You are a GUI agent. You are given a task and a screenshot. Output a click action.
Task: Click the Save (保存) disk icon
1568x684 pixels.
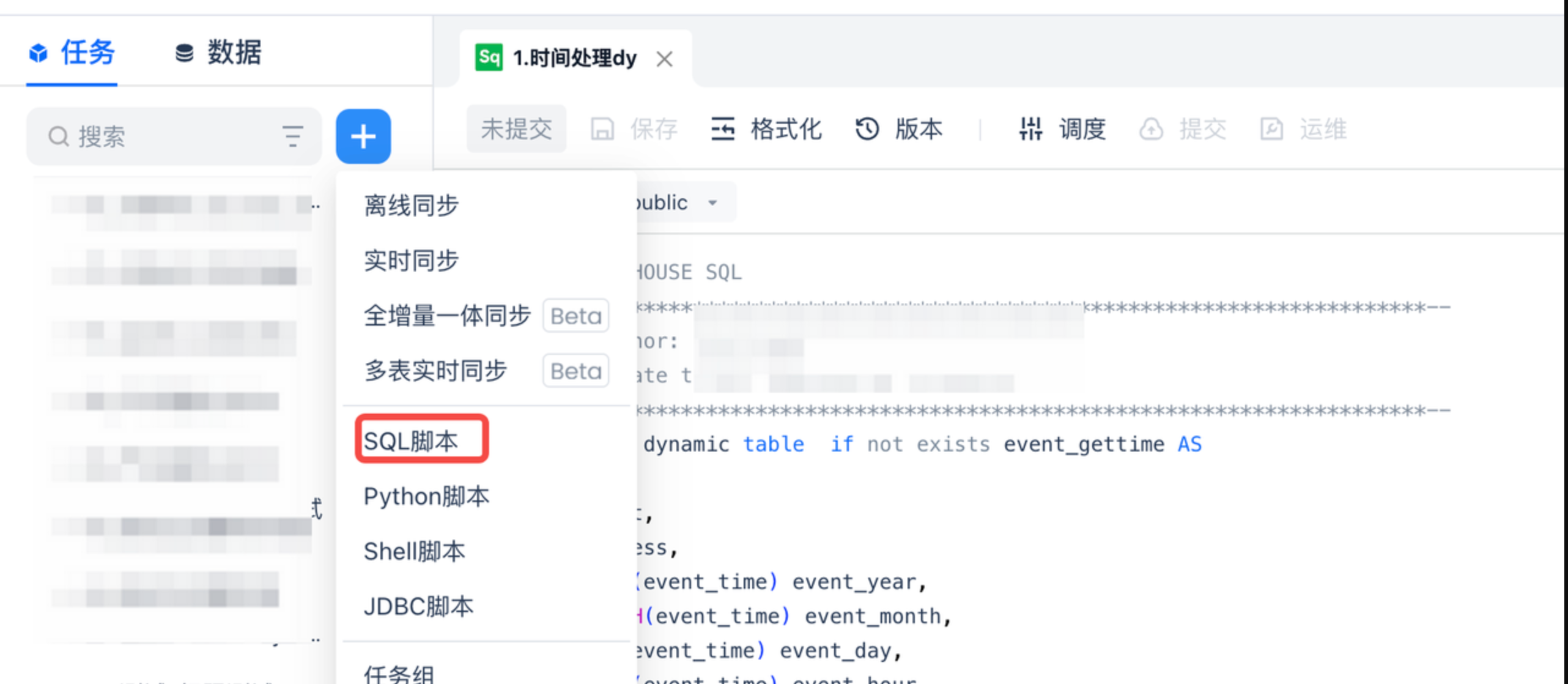(602, 129)
